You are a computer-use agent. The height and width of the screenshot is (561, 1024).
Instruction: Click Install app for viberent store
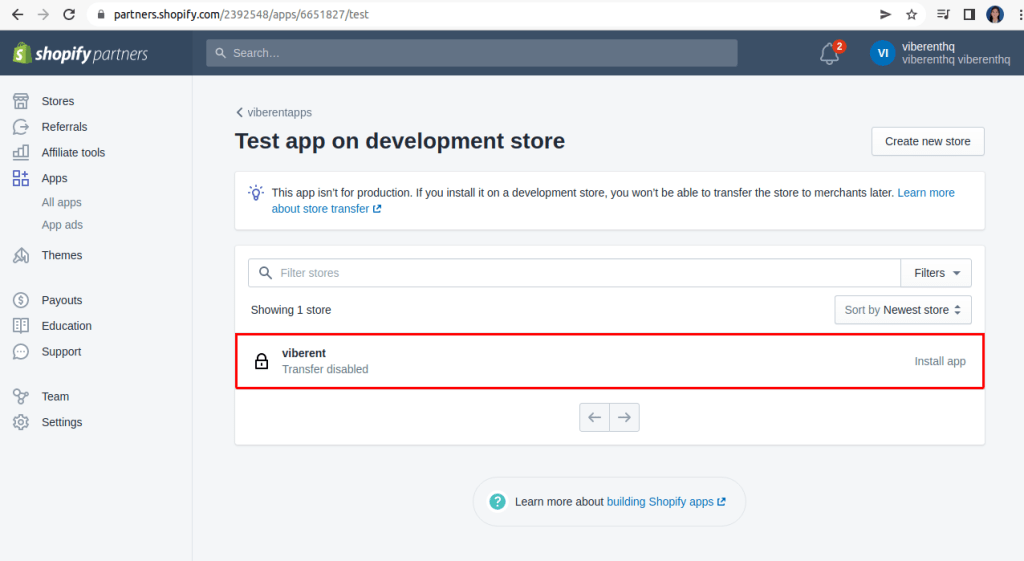(x=939, y=361)
